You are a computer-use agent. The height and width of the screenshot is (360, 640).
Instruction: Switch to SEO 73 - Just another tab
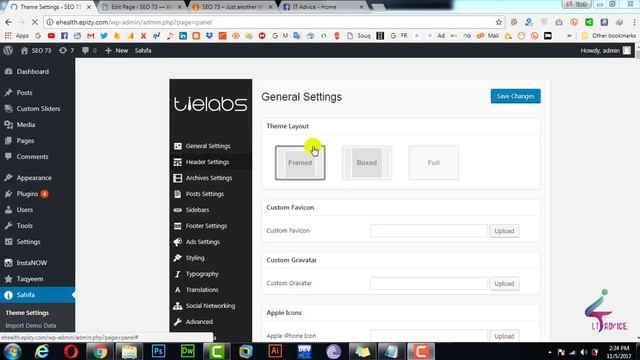tap(232, 7)
